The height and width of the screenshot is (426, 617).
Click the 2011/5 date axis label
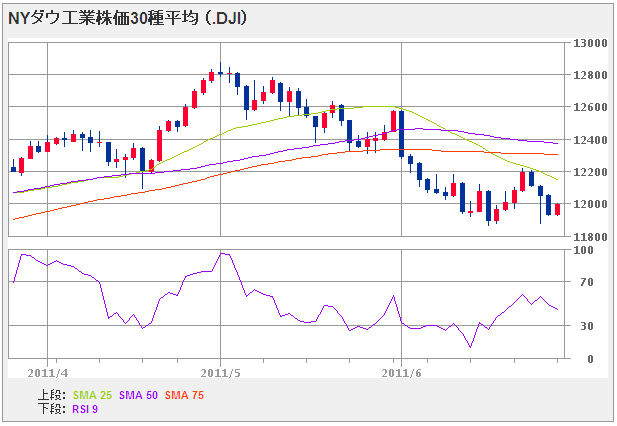(x=220, y=373)
